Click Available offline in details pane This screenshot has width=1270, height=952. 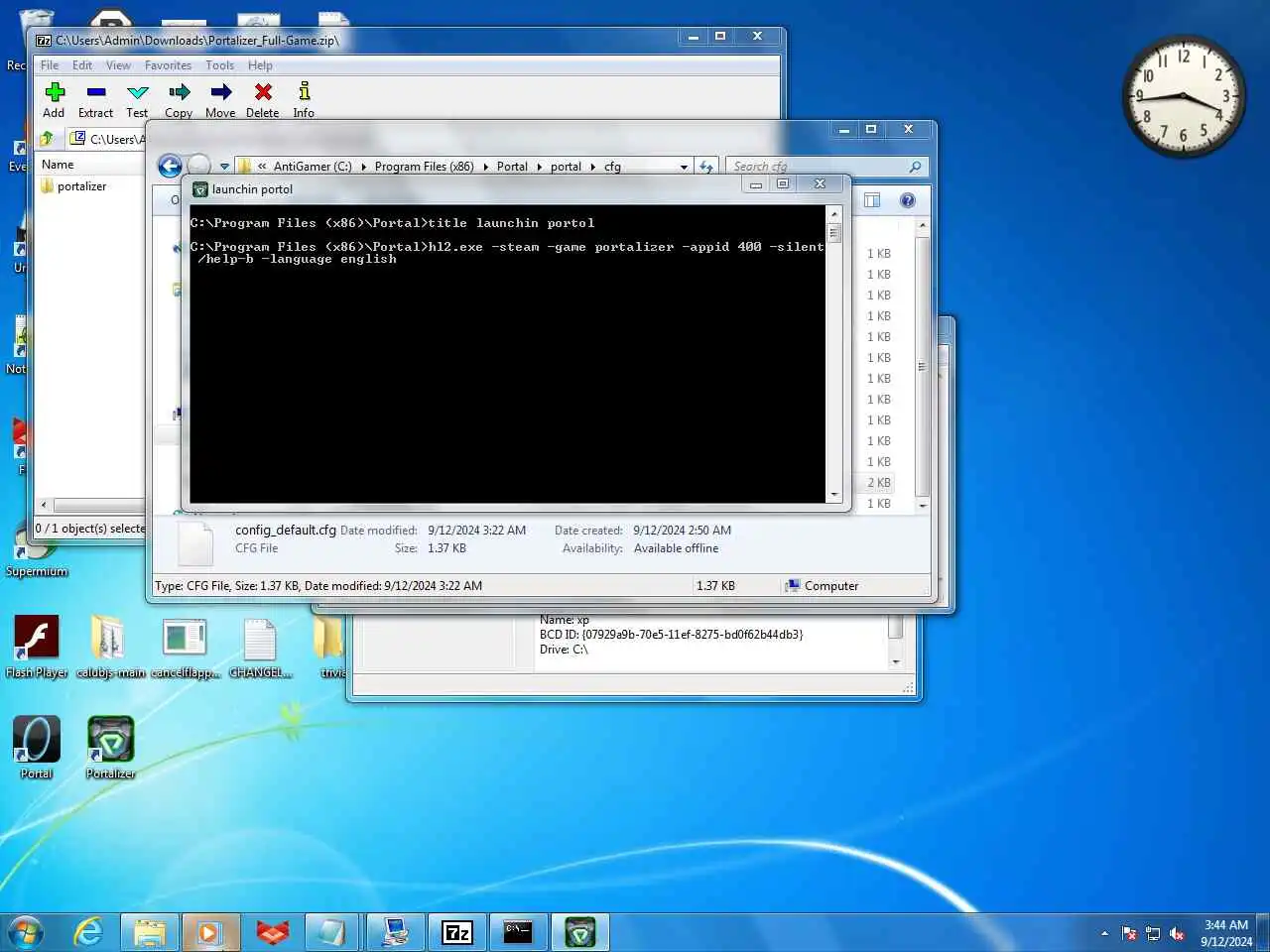pos(676,548)
